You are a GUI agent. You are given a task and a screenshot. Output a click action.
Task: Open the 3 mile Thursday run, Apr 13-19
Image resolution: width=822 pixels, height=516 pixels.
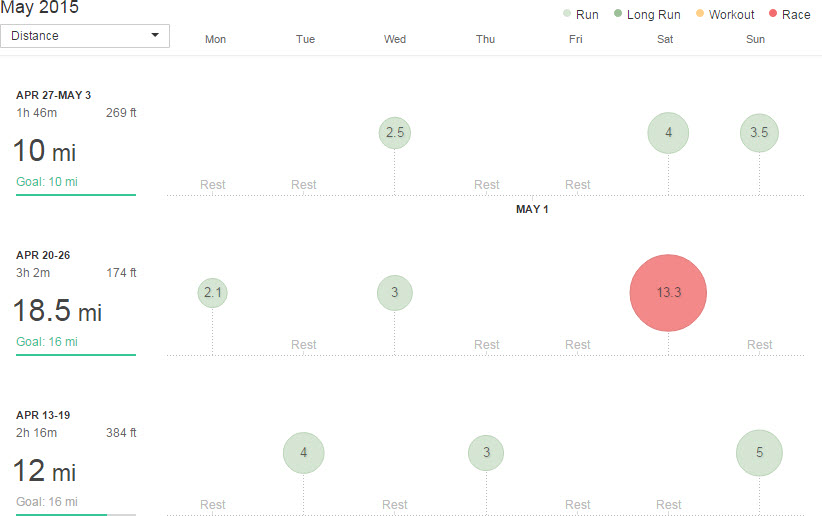486,453
